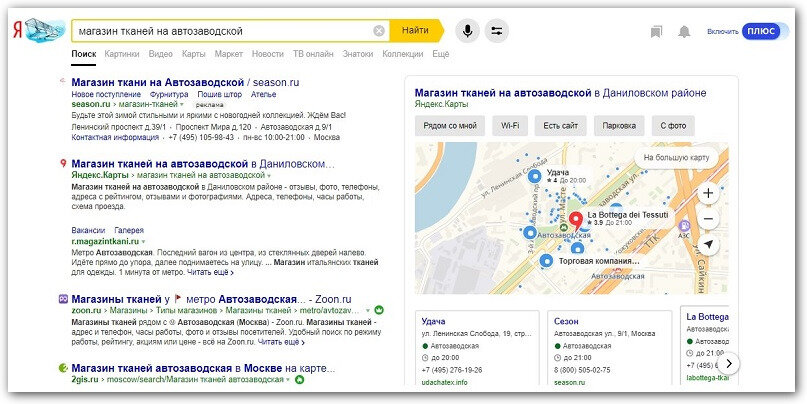This screenshot has width=807, height=404.
Task: Switch to Видео tab
Action: [161, 54]
